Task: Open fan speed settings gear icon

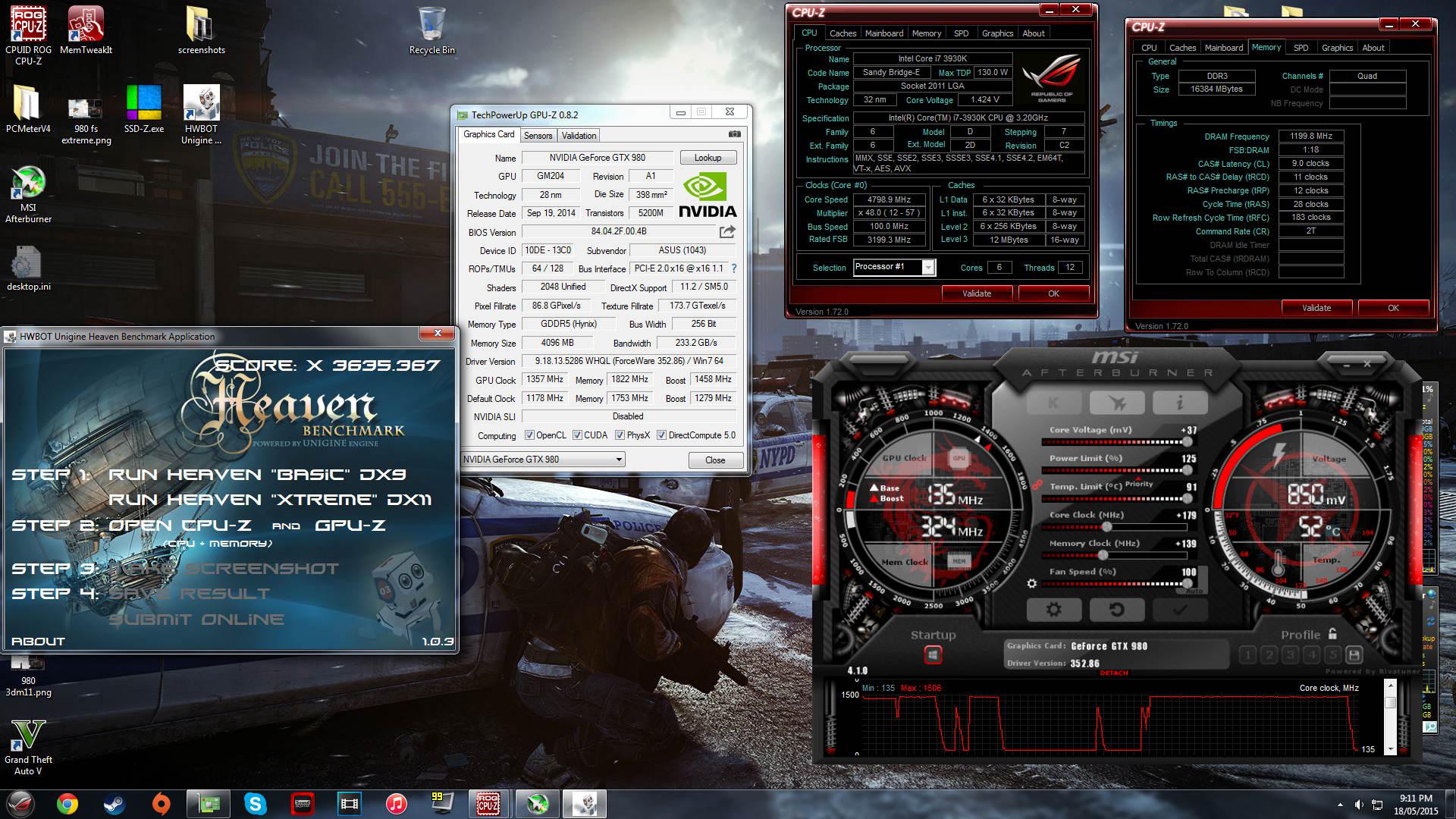Action: click(x=1031, y=584)
